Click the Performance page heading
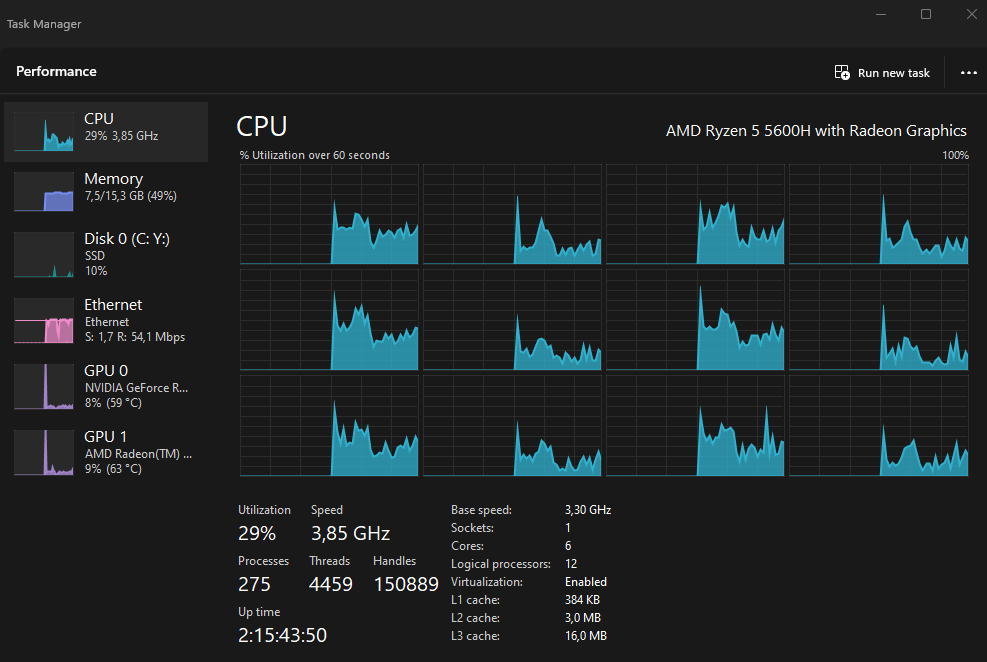 (56, 72)
